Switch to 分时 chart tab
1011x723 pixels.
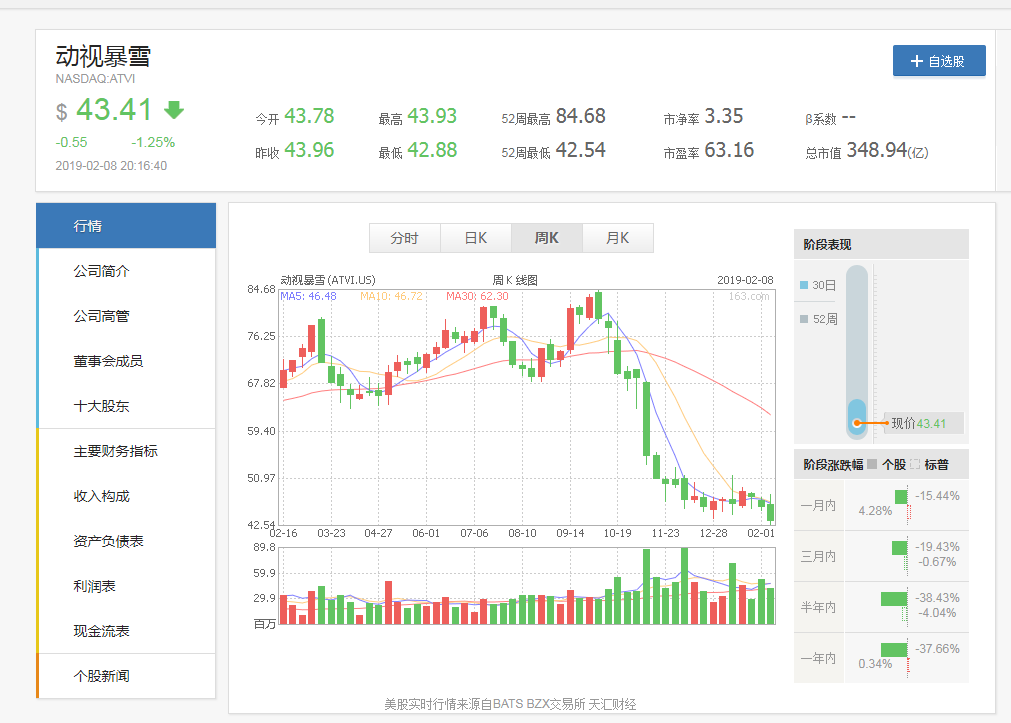[405, 238]
